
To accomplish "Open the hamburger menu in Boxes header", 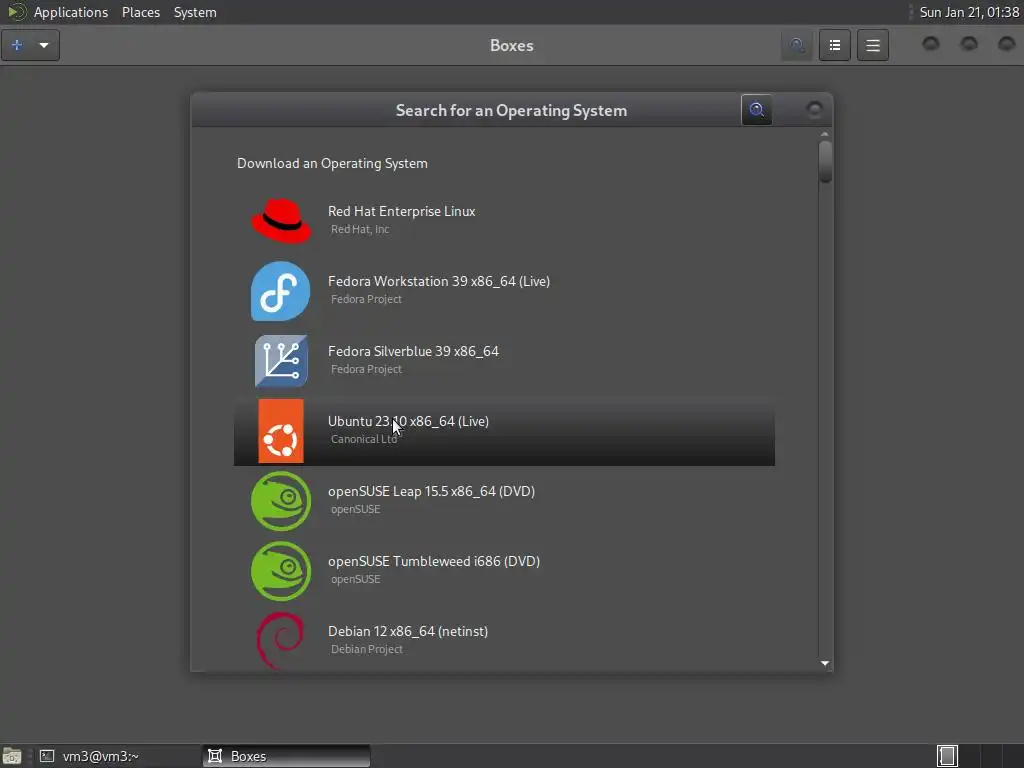I will point(872,45).
